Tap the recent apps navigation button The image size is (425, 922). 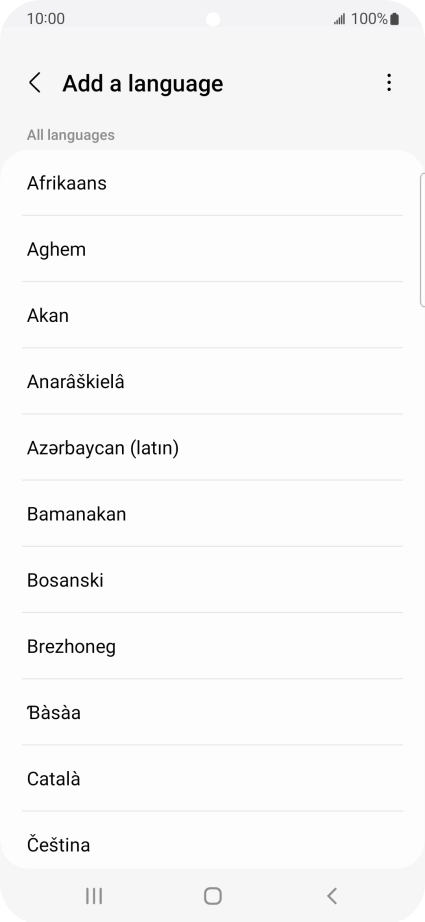coord(94,896)
